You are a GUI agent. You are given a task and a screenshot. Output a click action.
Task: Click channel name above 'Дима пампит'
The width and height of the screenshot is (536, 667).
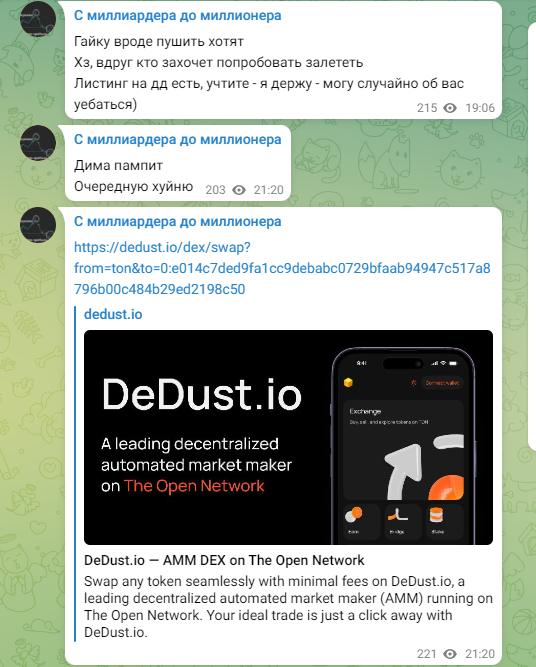(x=177, y=139)
